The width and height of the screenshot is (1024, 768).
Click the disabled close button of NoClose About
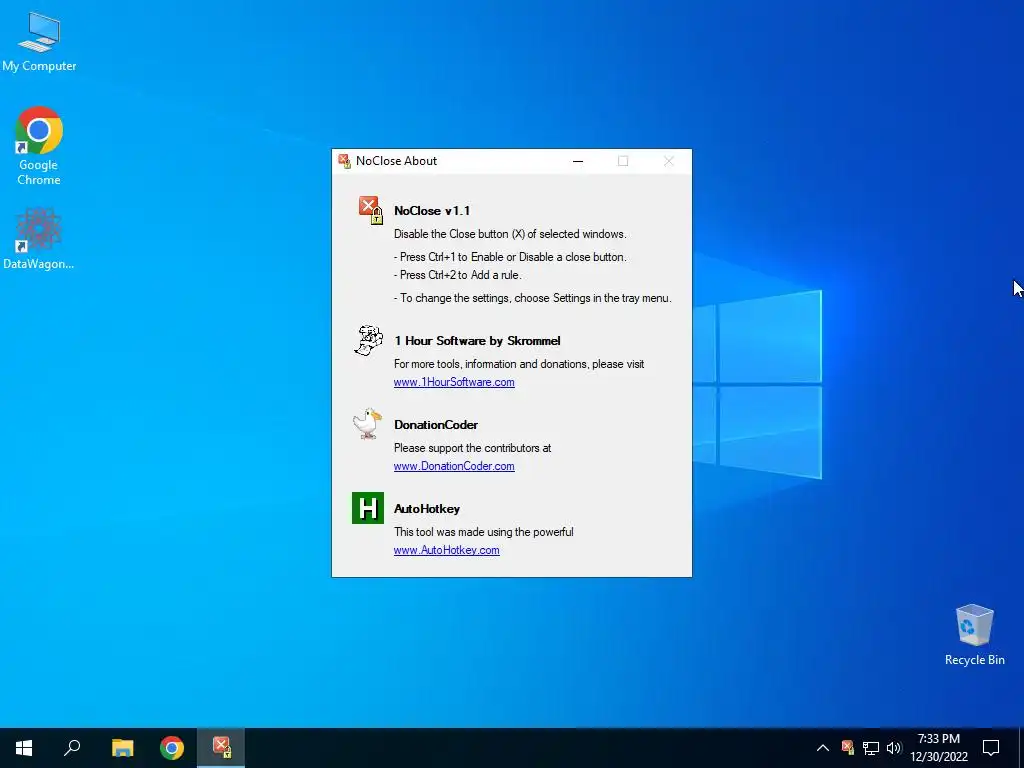tap(669, 161)
